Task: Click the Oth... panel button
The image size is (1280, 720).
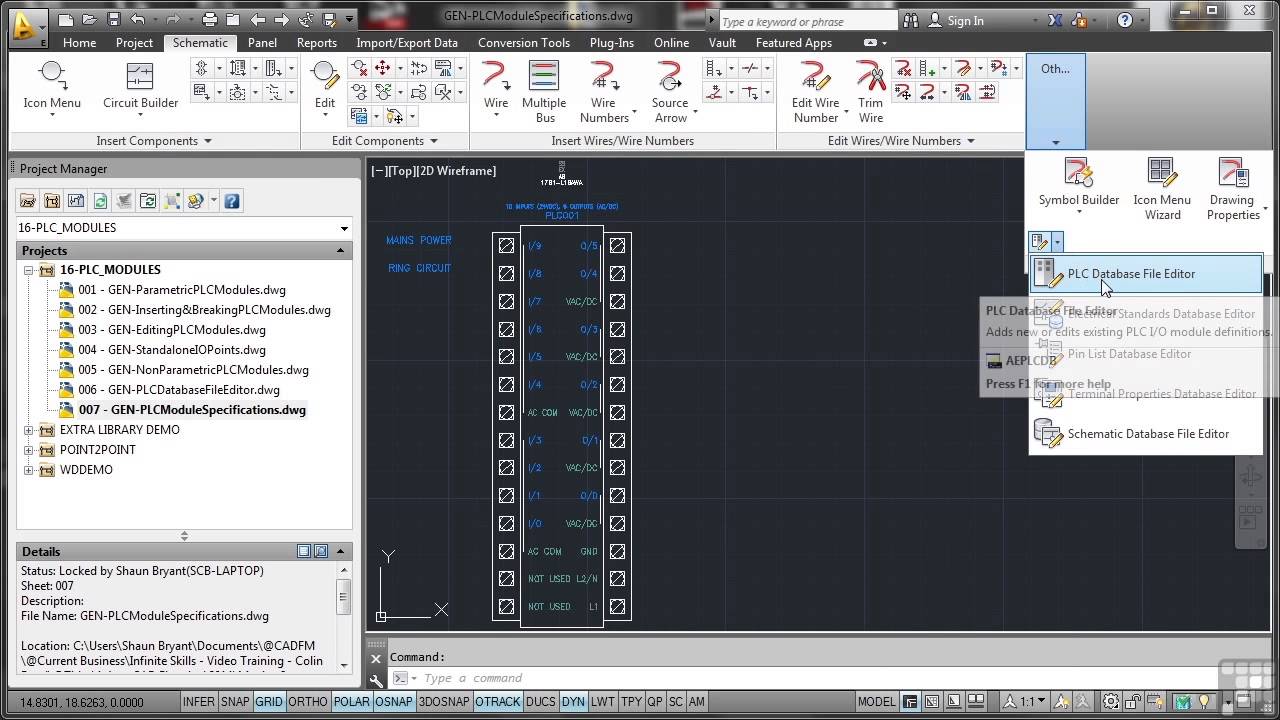Action: 1055,101
